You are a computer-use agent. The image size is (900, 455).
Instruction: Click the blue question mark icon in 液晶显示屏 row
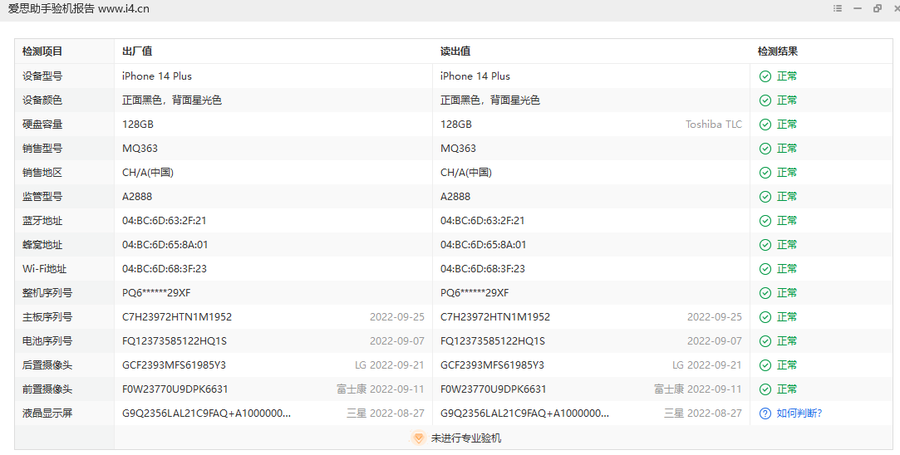[765, 414]
